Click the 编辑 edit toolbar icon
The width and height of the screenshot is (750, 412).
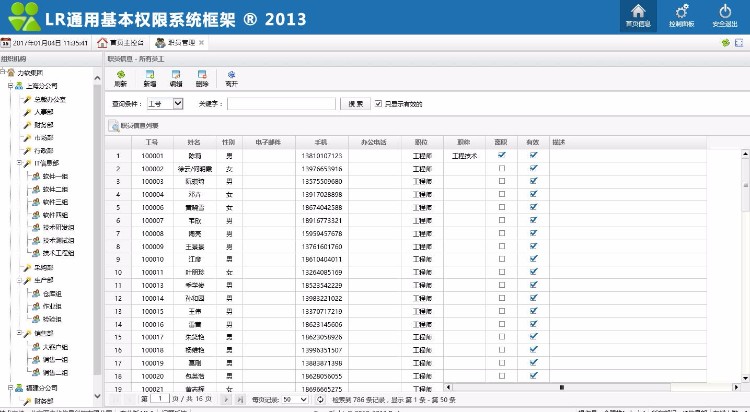pos(176,75)
